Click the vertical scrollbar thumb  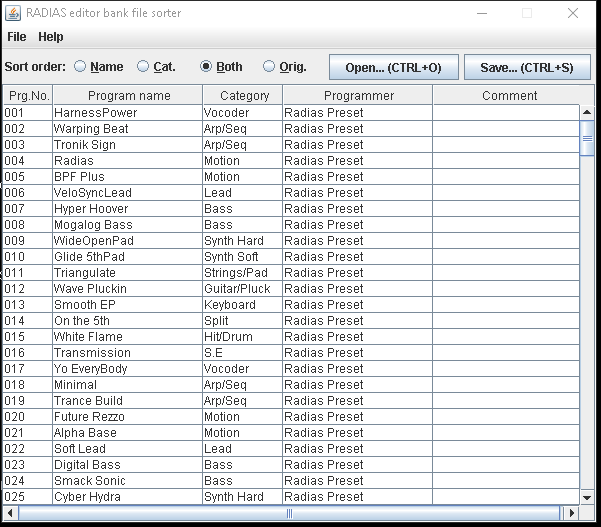[x=587, y=138]
